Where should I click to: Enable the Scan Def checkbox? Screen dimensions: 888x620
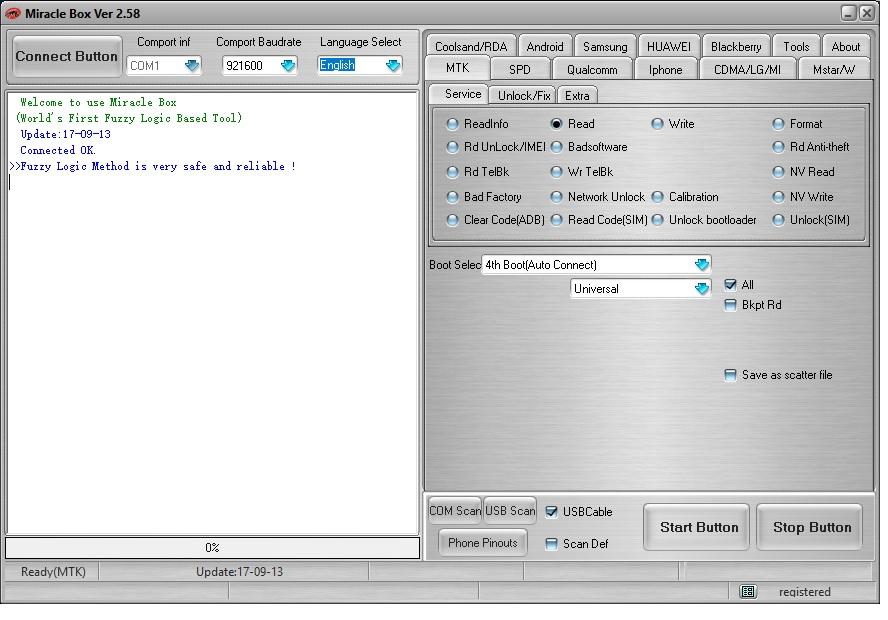pos(551,544)
